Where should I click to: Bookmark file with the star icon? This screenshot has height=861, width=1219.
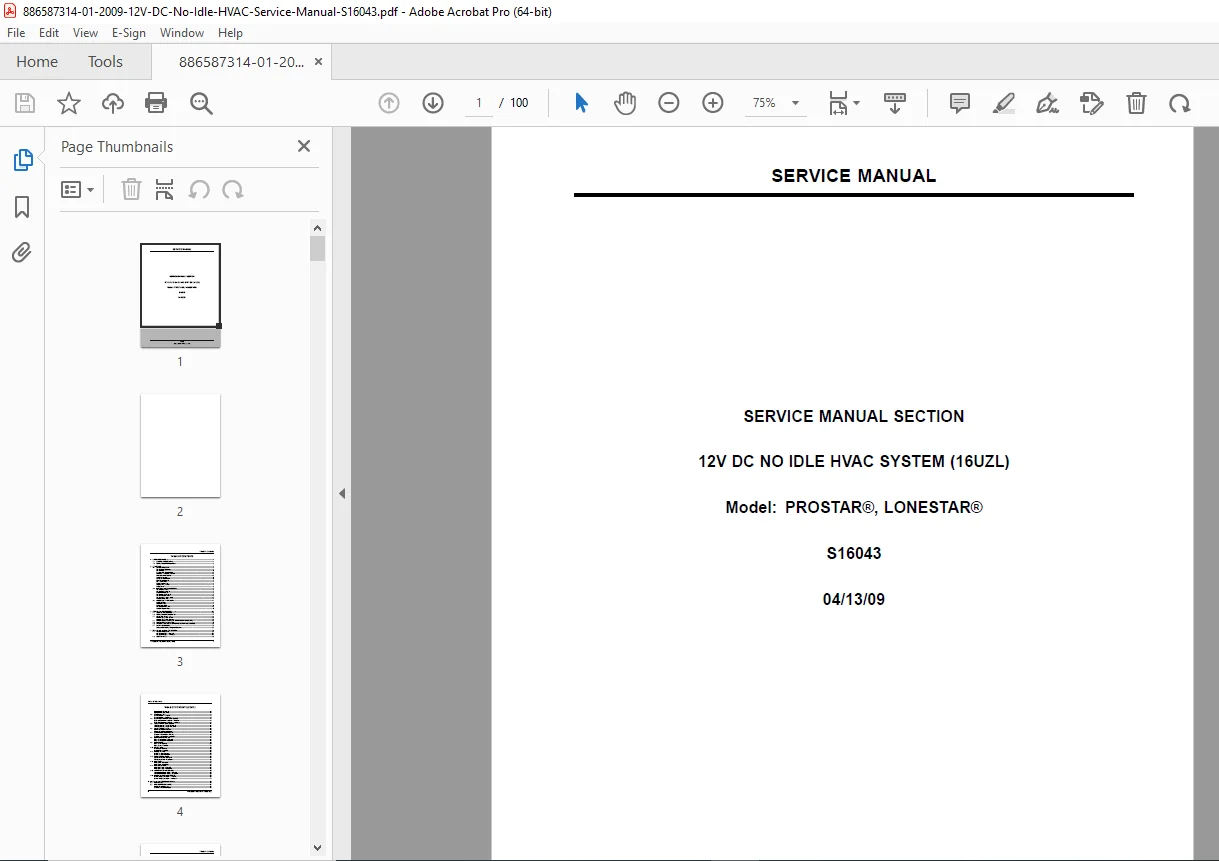click(69, 103)
